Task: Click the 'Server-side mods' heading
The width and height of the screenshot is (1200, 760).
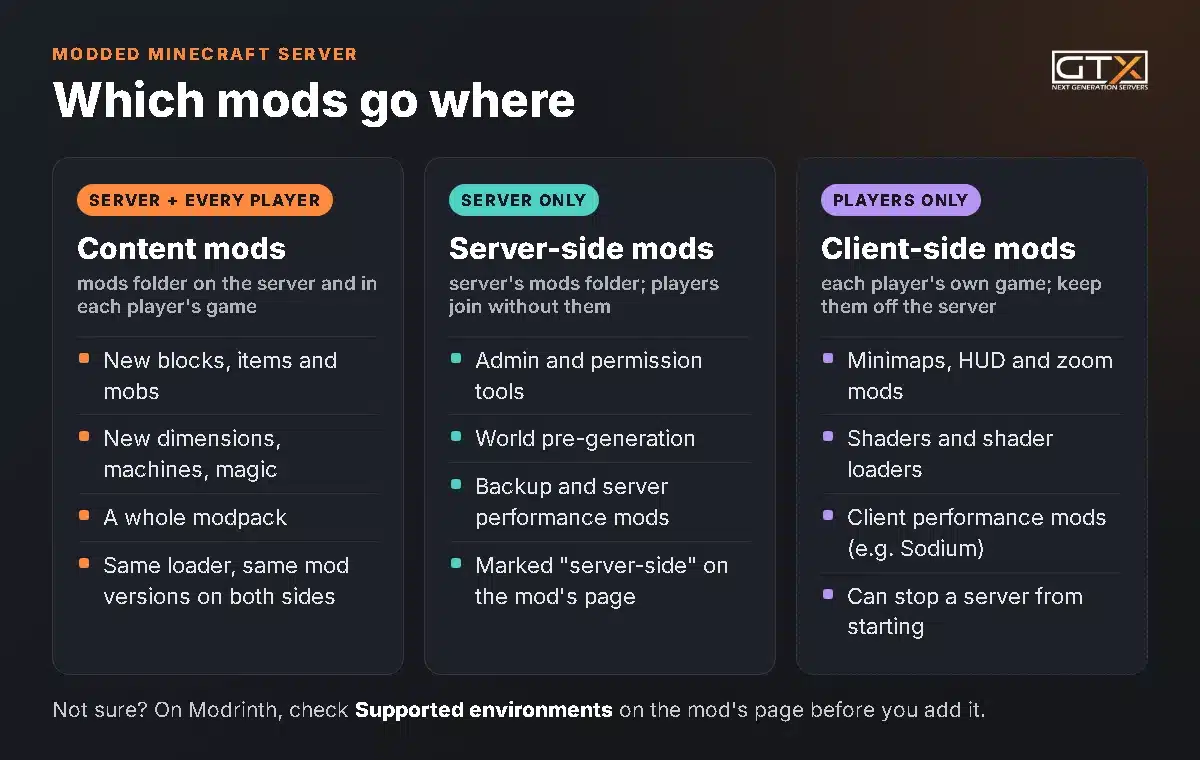Action: (x=581, y=248)
